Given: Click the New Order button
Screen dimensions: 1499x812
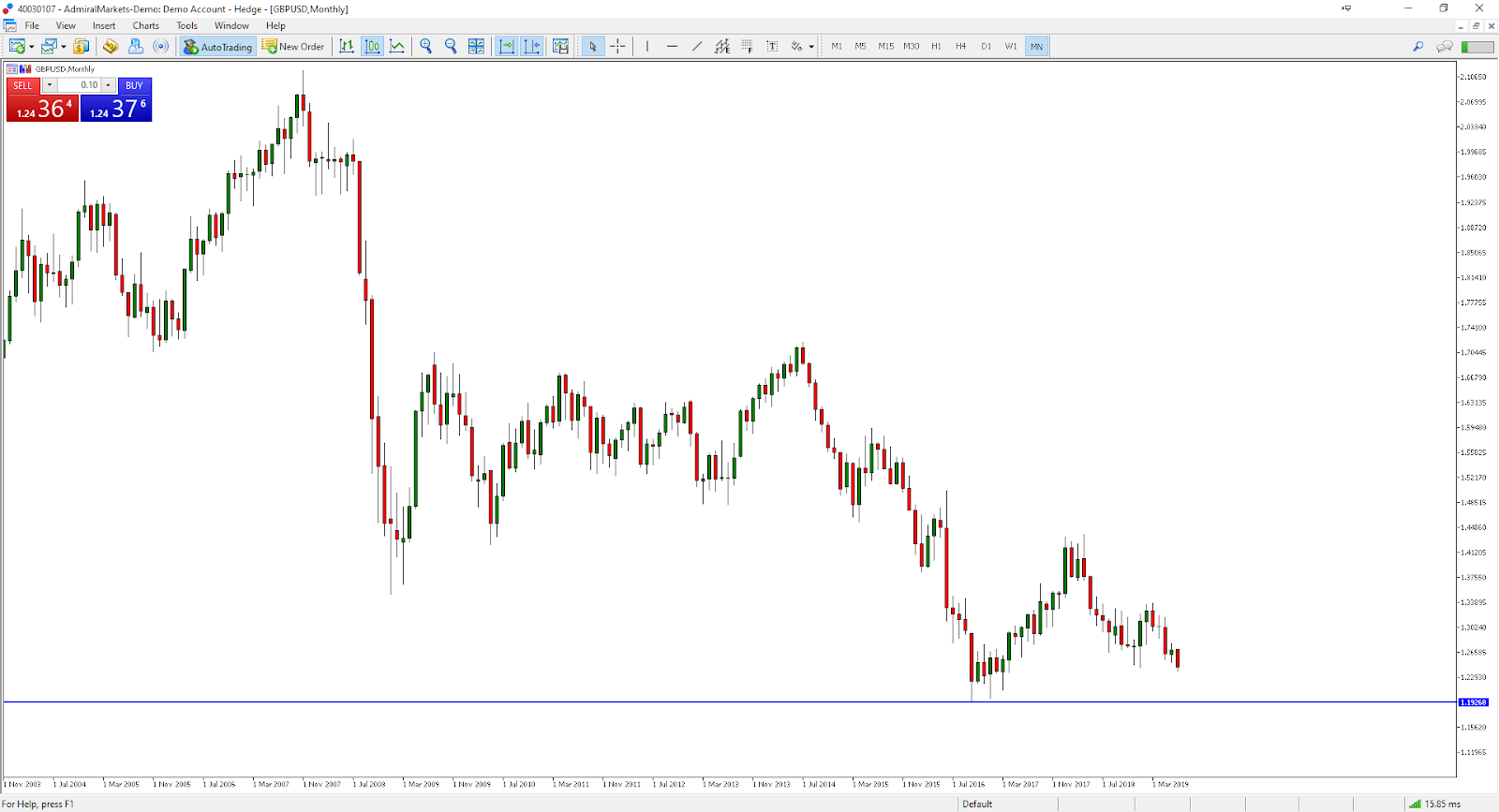Looking at the screenshot, I should pos(293,46).
